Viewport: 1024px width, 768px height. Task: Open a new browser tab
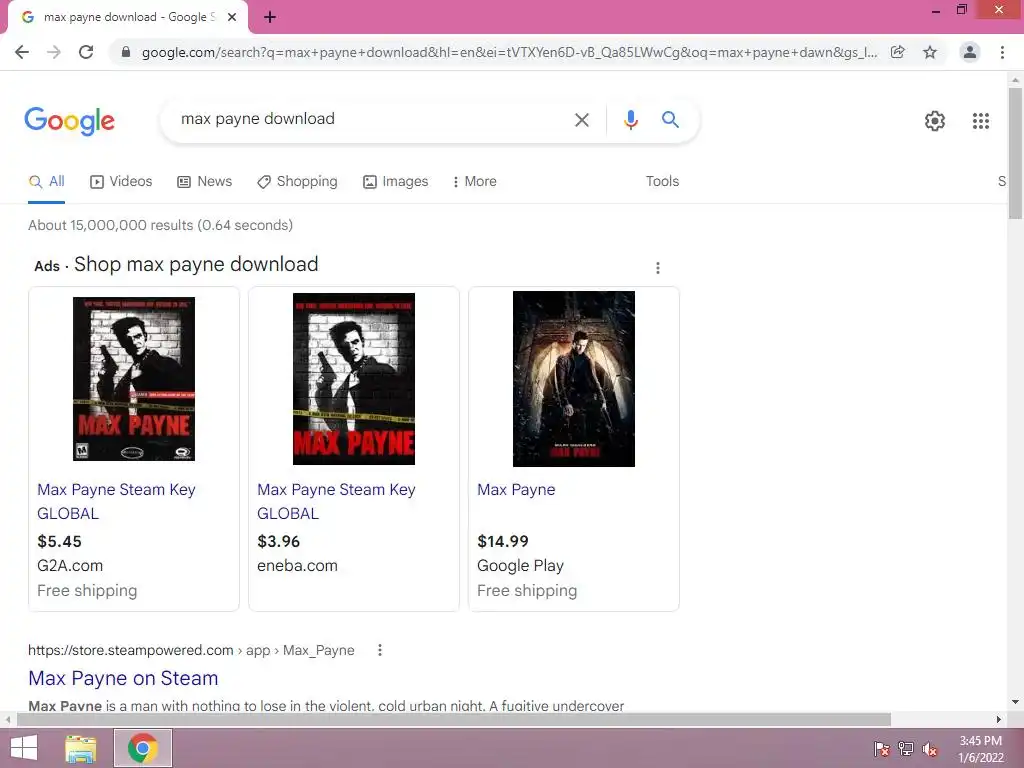point(270,18)
